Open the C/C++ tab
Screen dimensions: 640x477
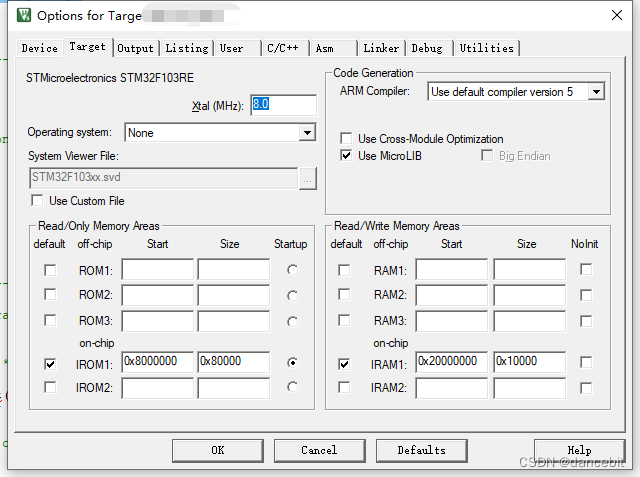point(285,48)
